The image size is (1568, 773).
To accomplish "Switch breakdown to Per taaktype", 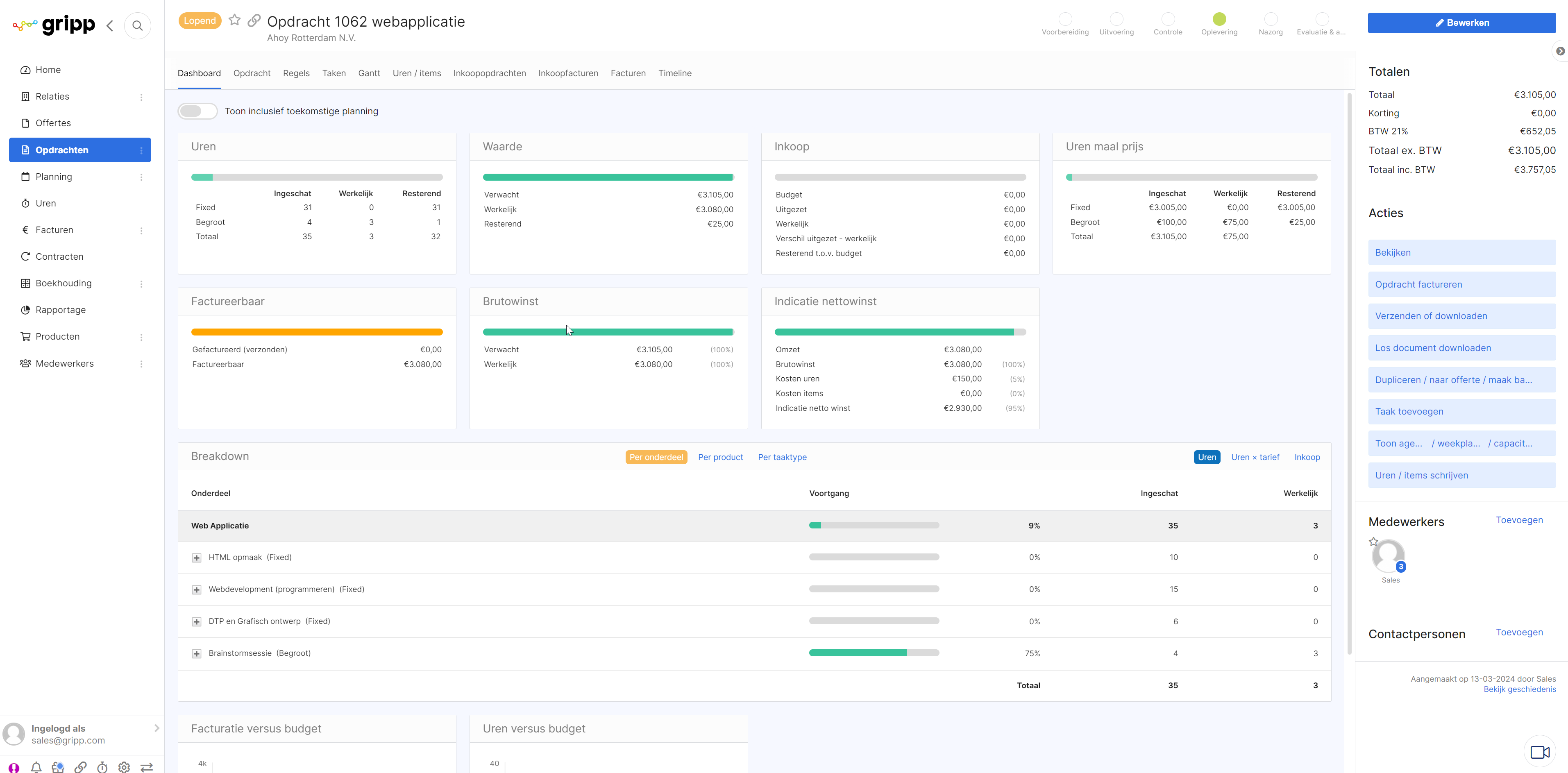I will (x=782, y=457).
